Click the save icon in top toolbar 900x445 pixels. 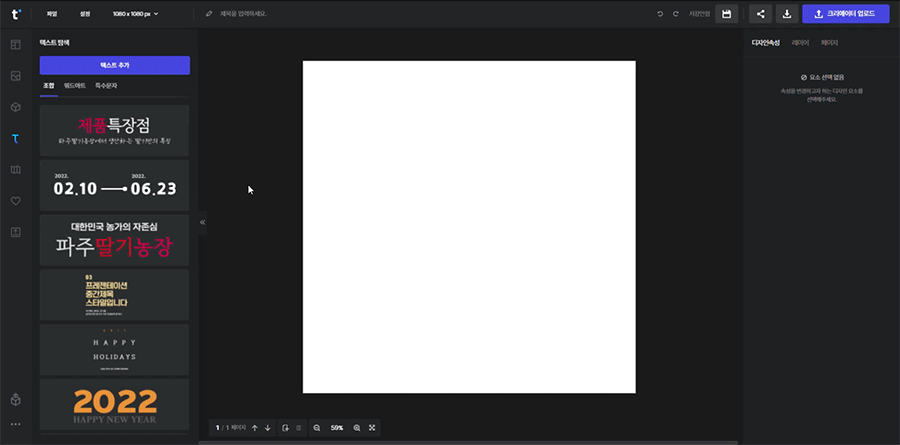(x=727, y=14)
